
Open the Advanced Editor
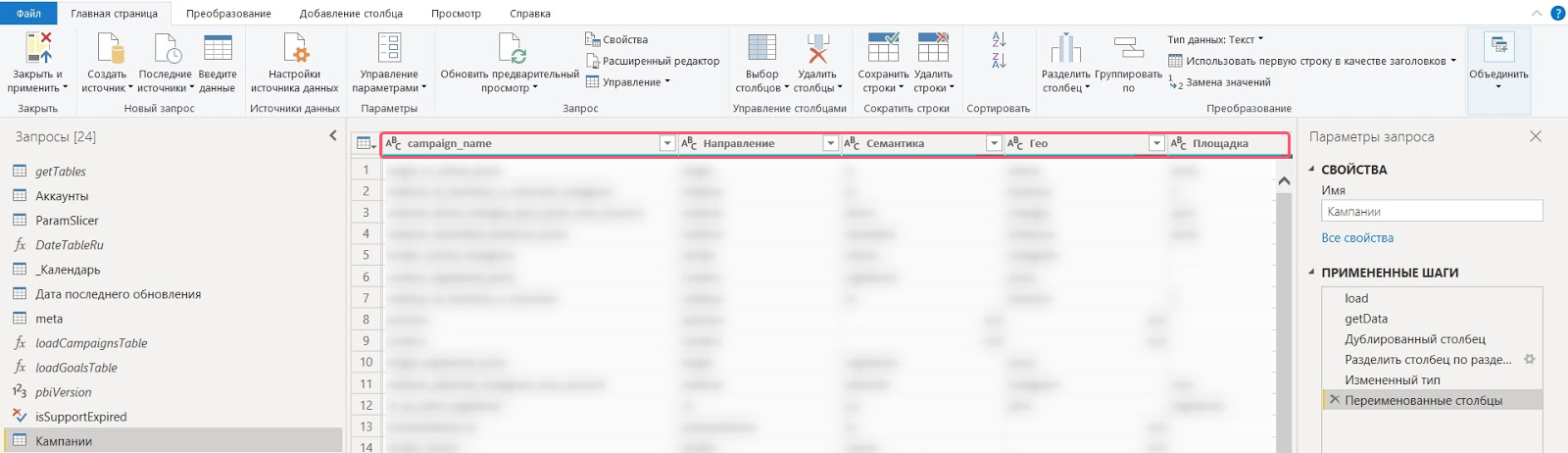[x=653, y=61]
